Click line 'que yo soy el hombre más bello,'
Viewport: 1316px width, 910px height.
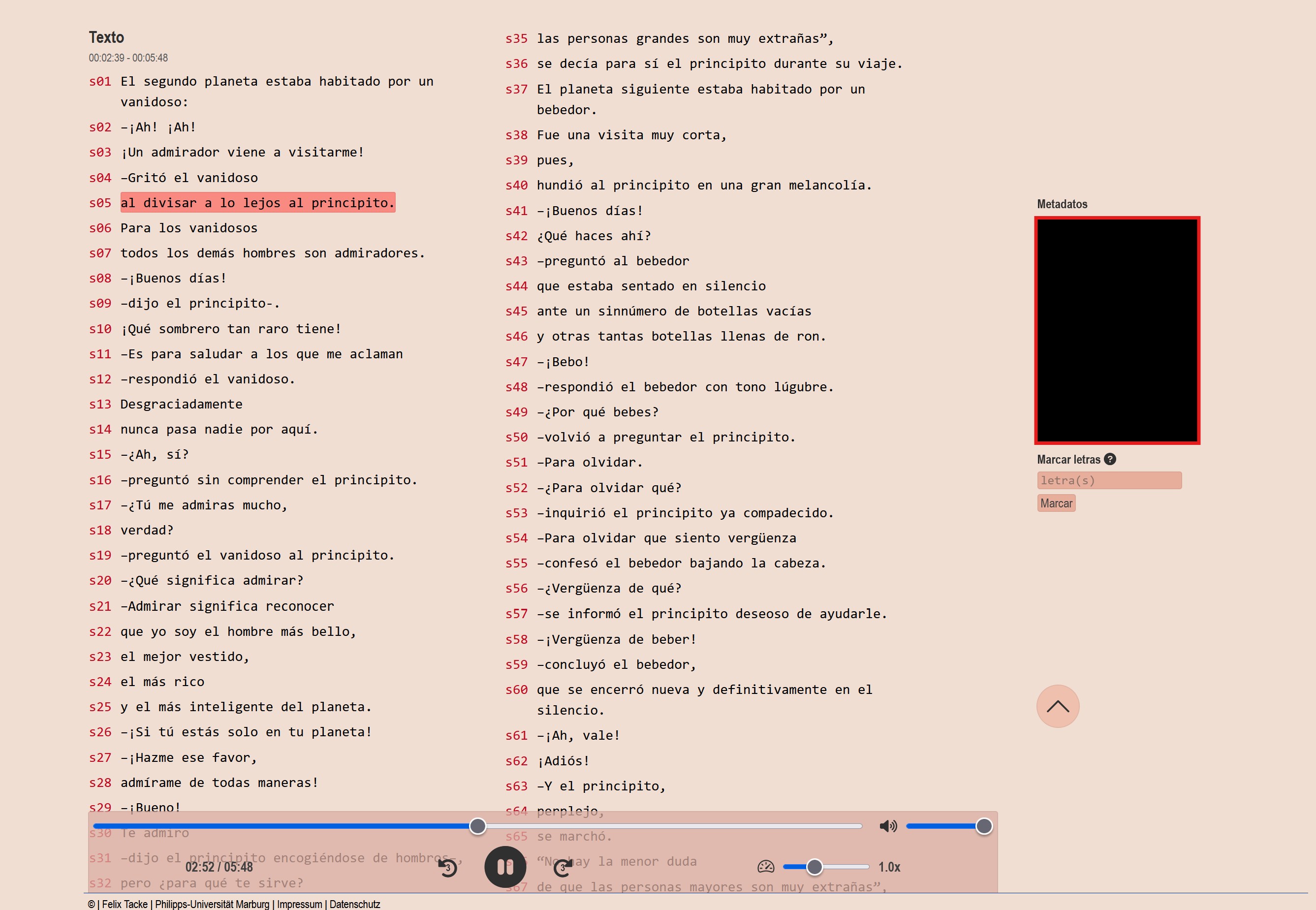238,631
